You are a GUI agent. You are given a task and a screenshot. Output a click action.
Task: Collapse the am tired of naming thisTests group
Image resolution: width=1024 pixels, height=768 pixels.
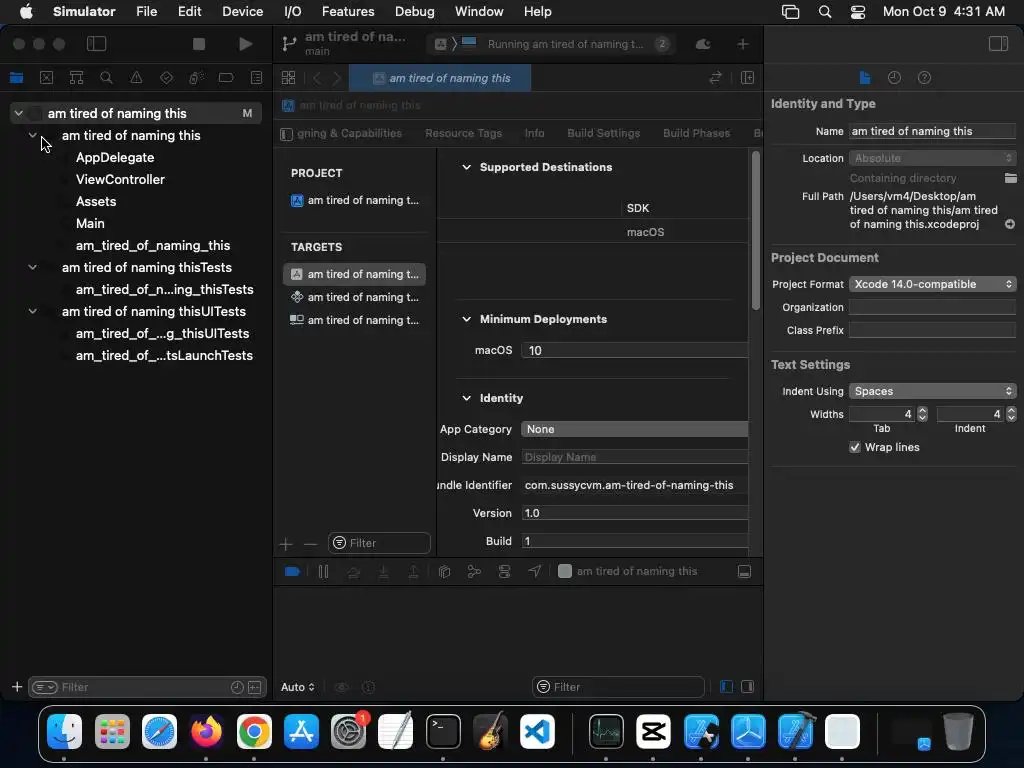[x=33, y=267]
